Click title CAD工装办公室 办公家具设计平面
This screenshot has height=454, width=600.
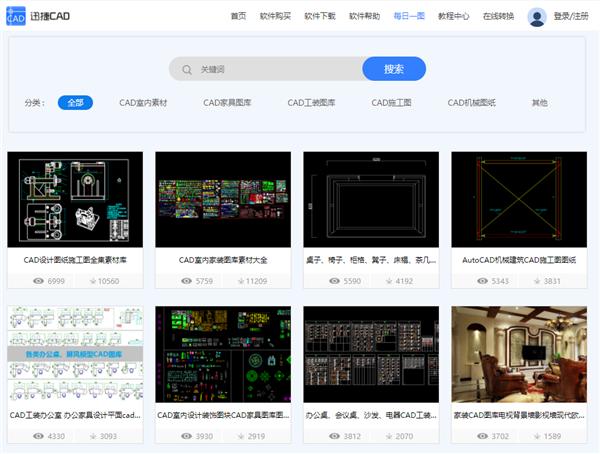point(75,415)
